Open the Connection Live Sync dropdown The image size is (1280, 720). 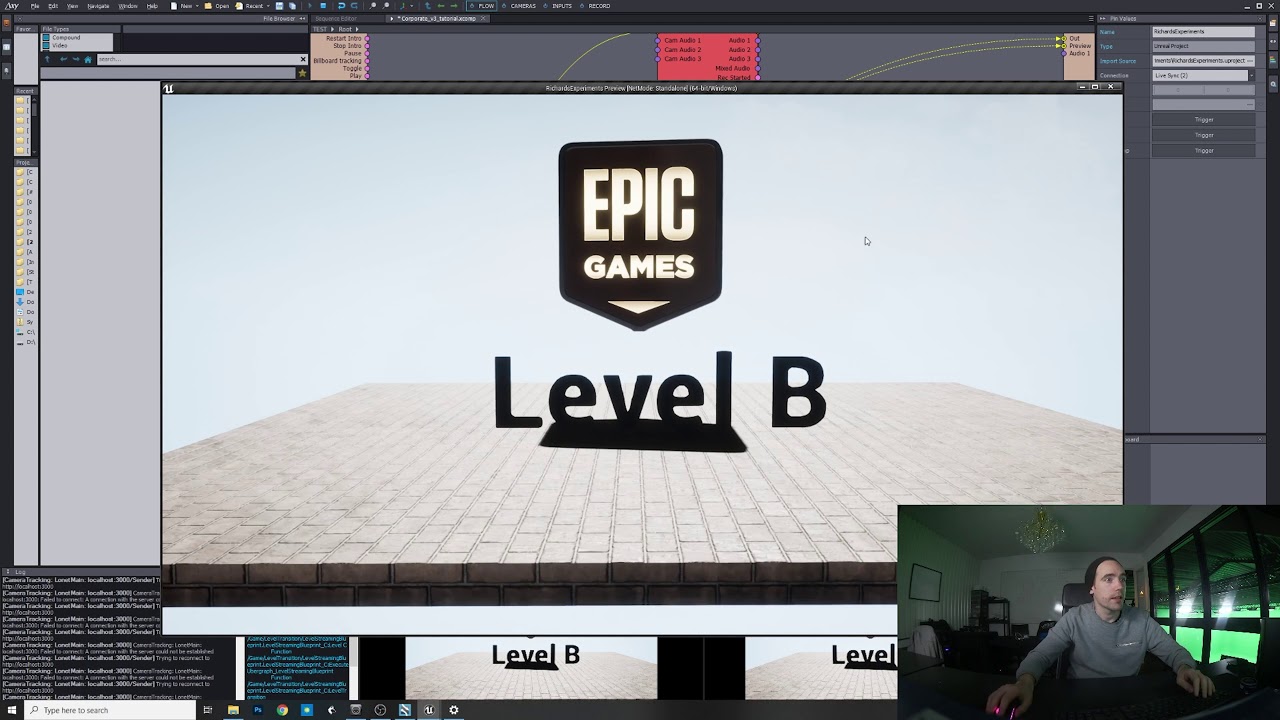click(1251, 75)
